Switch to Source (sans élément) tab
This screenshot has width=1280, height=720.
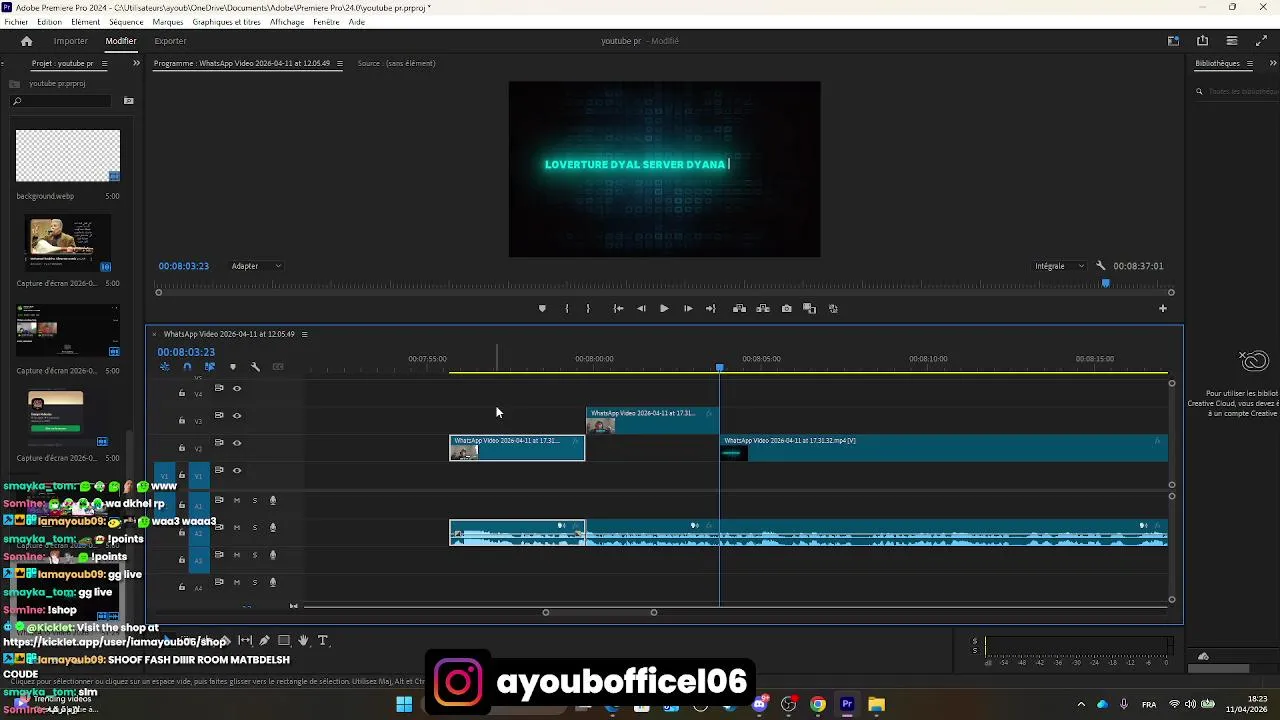(x=396, y=63)
